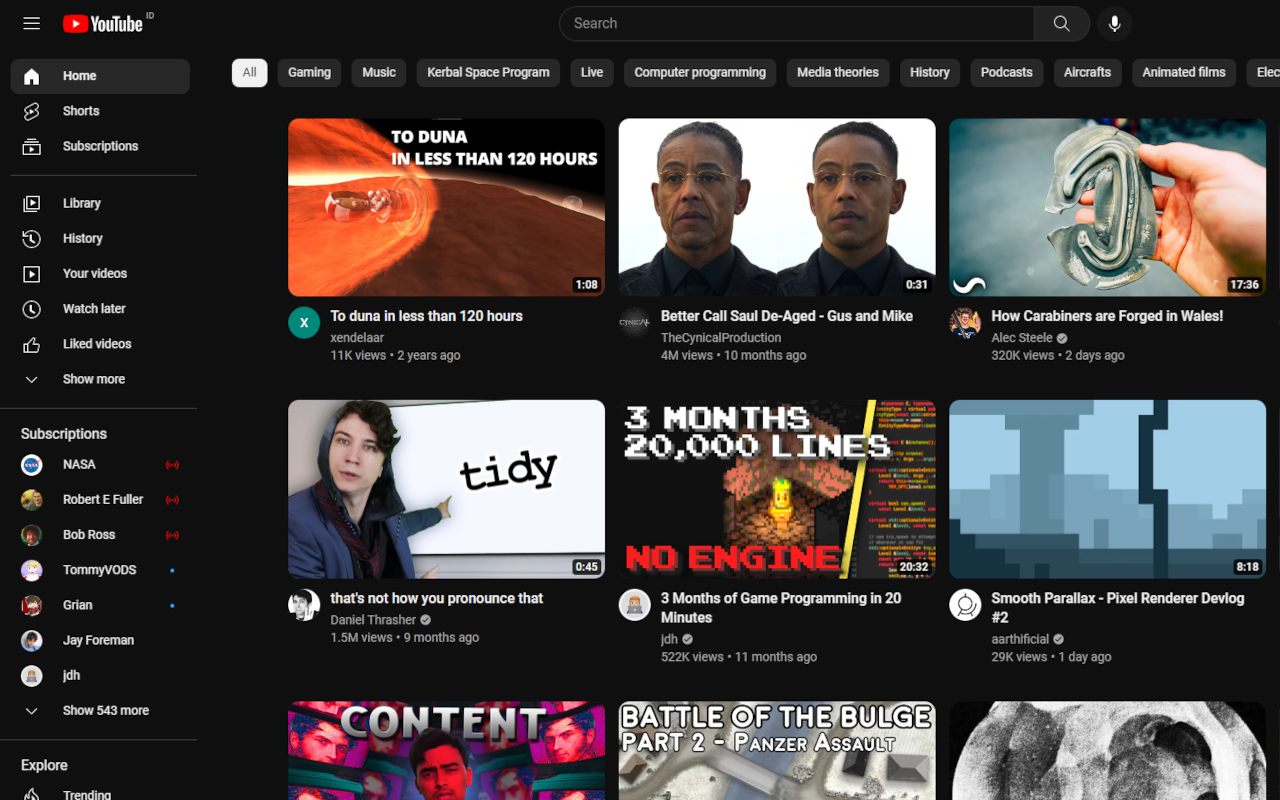
Task: Open Shorts in the sidebar
Action: [x=100, y=111]
